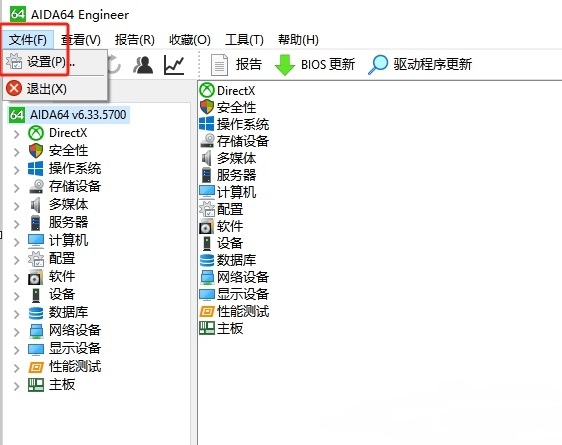562x445 pixels.
Task: Open 数据库 in the right pane
Action: click(228, 260)
